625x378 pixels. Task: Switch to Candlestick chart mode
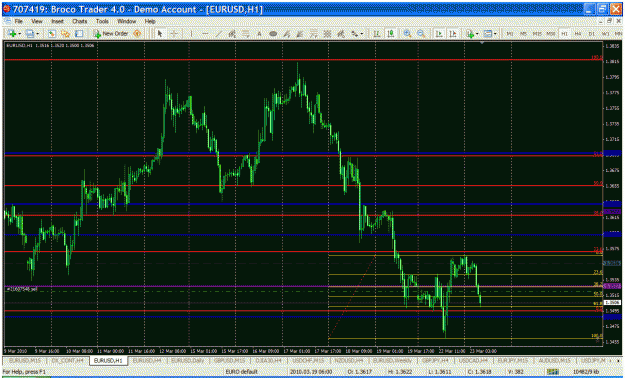click(x=391, y=34)
